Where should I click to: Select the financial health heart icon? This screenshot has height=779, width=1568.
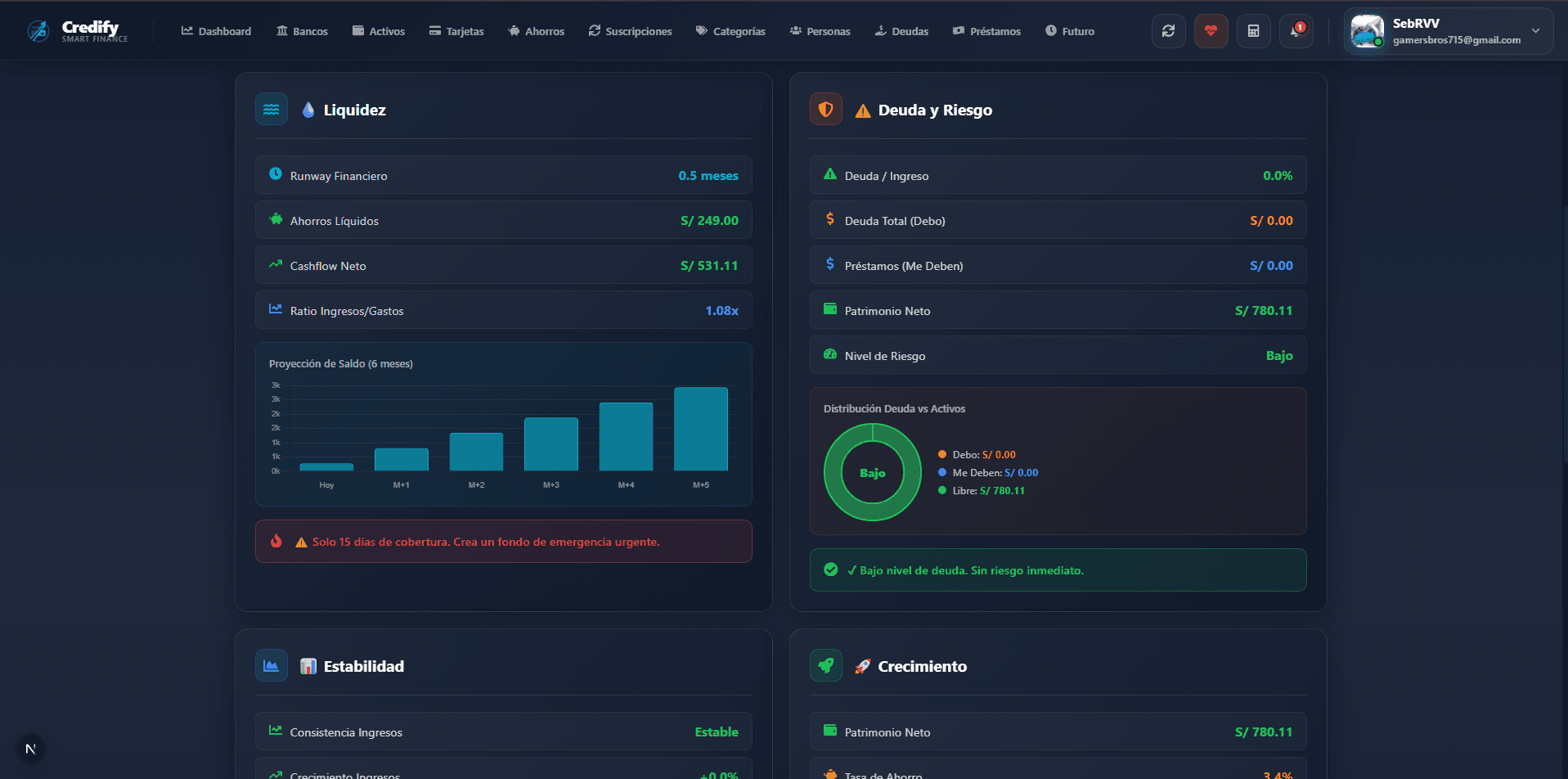(1211, 30)
